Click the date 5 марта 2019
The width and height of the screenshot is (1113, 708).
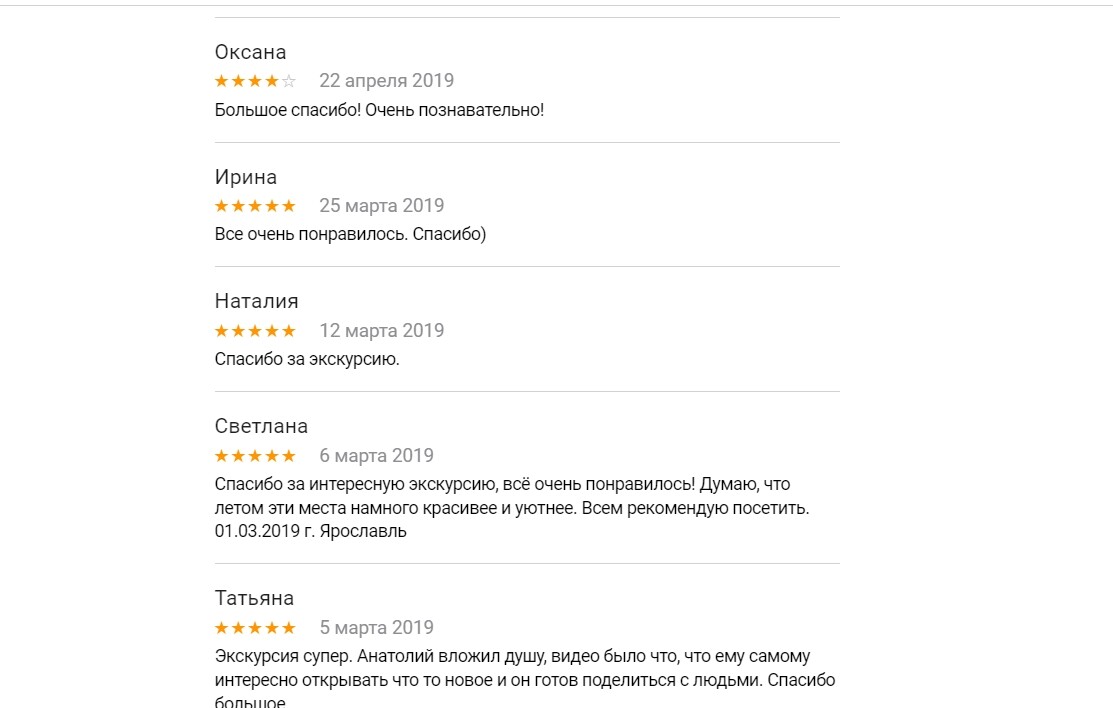376,628
